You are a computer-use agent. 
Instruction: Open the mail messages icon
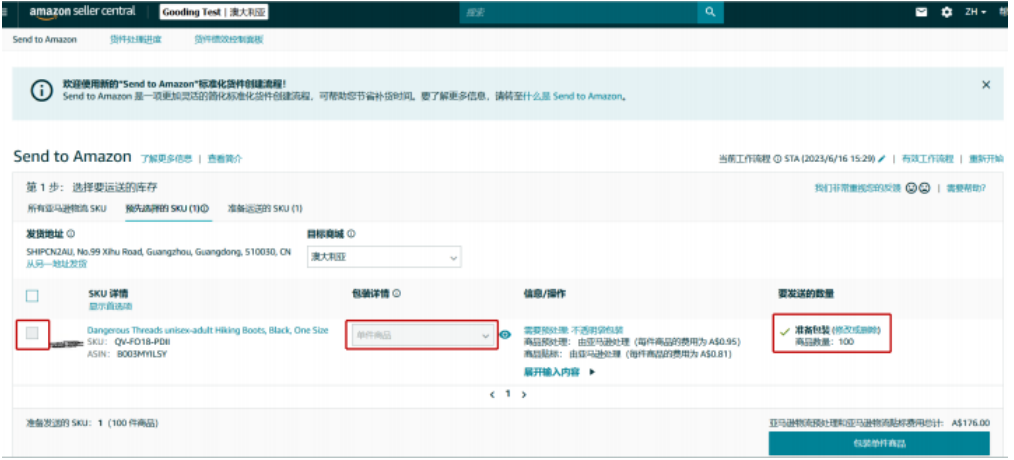(x=922, y=12)
